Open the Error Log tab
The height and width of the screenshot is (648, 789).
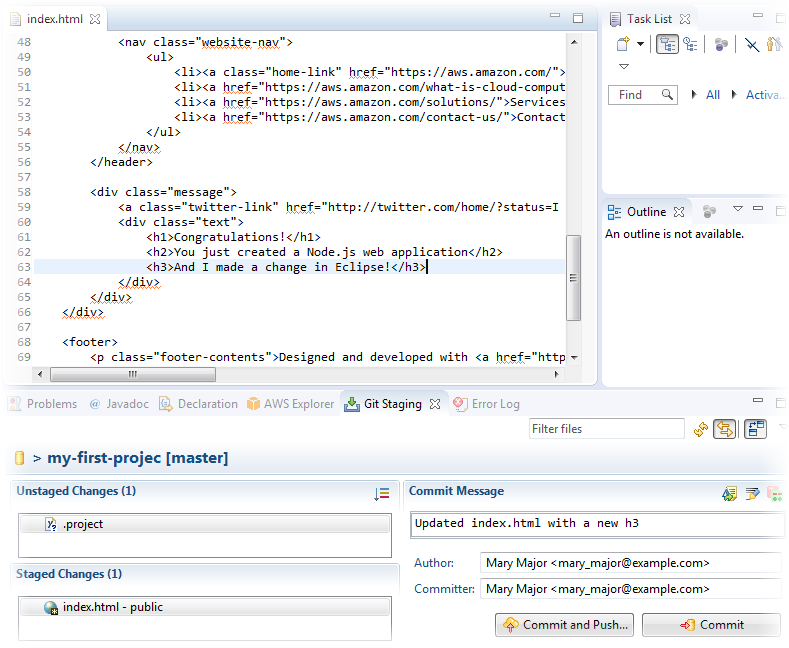[486, 404]
